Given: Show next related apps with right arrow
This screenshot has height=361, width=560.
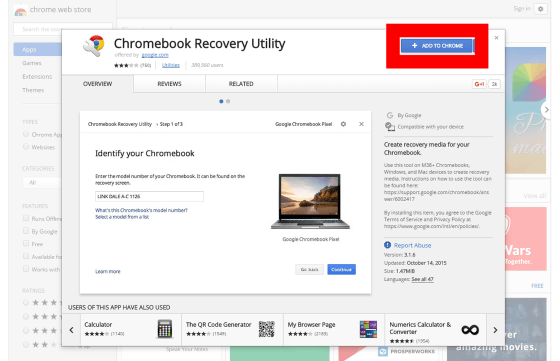Looking at the screenshot, I should 495,330.
